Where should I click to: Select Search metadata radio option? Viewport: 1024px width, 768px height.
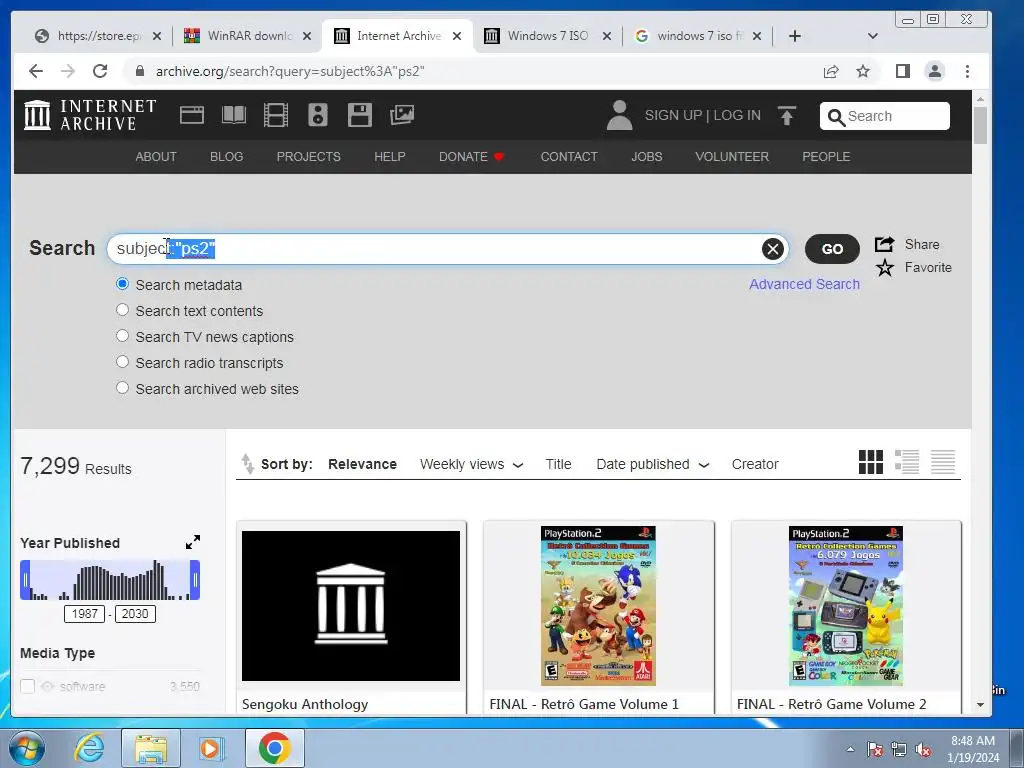[x=122, y=284]
